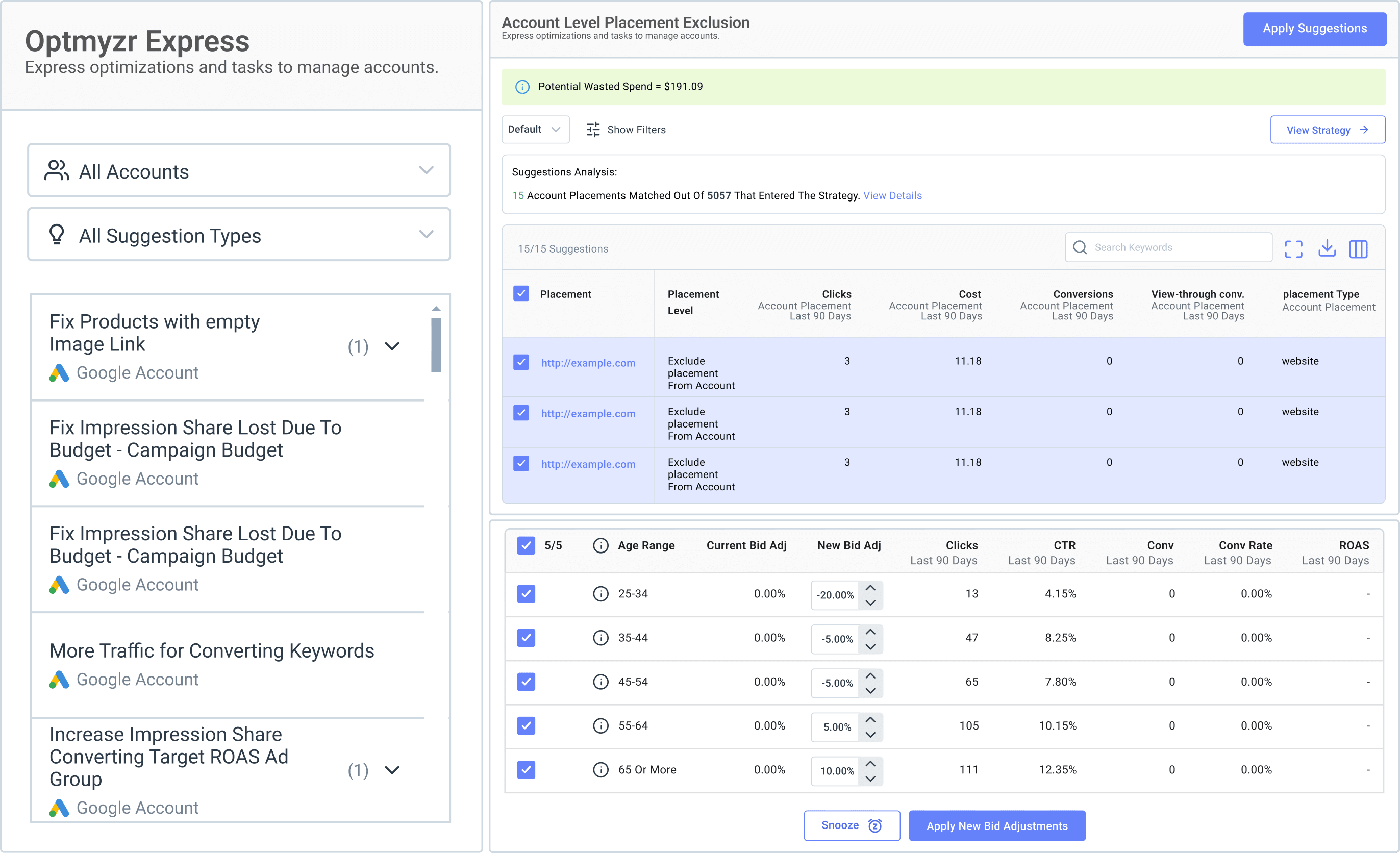Uncheck the 25-34 age range row
This screenshot has width=1400, height=853.
(526, 594)
